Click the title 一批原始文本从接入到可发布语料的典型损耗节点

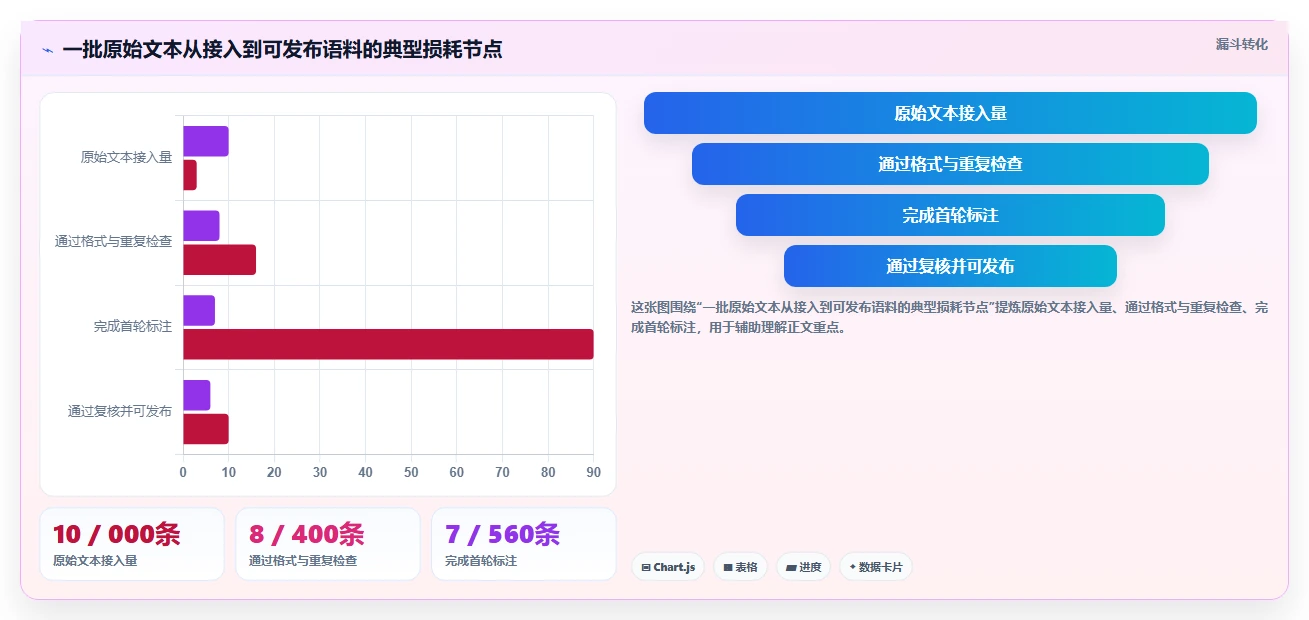click(282, 49)
